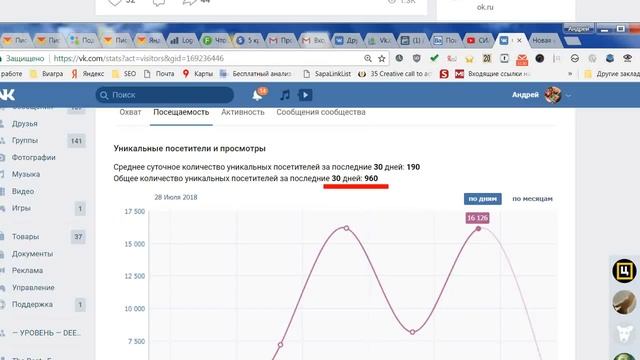Close the active VK browser tab
This screenshot has width=640, height=360.
point(519,40)
